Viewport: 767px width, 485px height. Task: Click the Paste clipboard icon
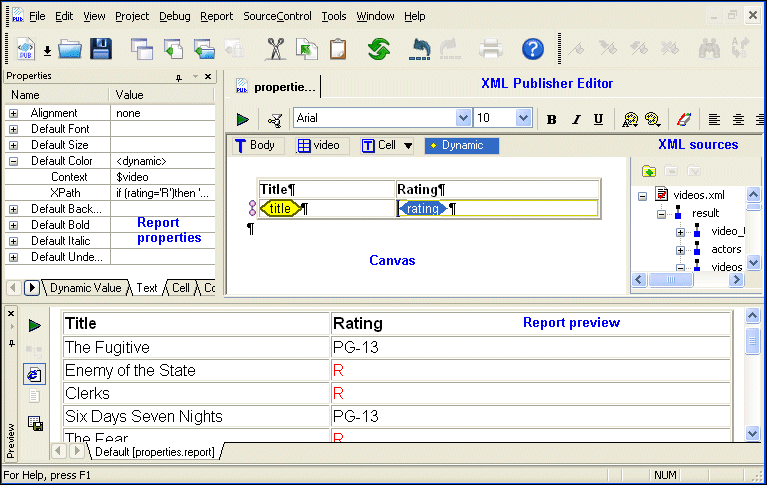[x=338, y=49]
